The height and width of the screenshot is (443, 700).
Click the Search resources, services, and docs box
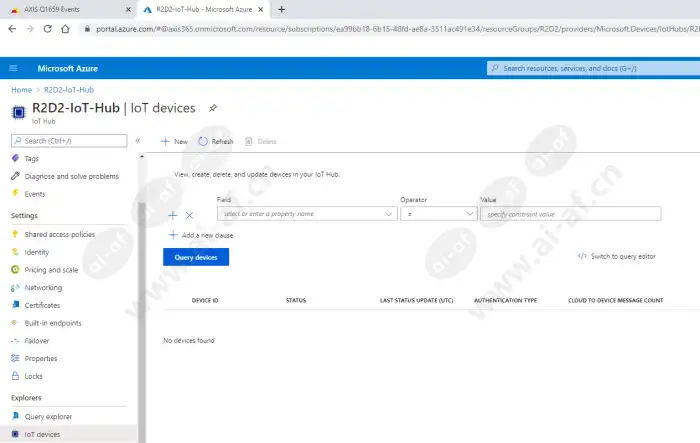pos(594,68)
